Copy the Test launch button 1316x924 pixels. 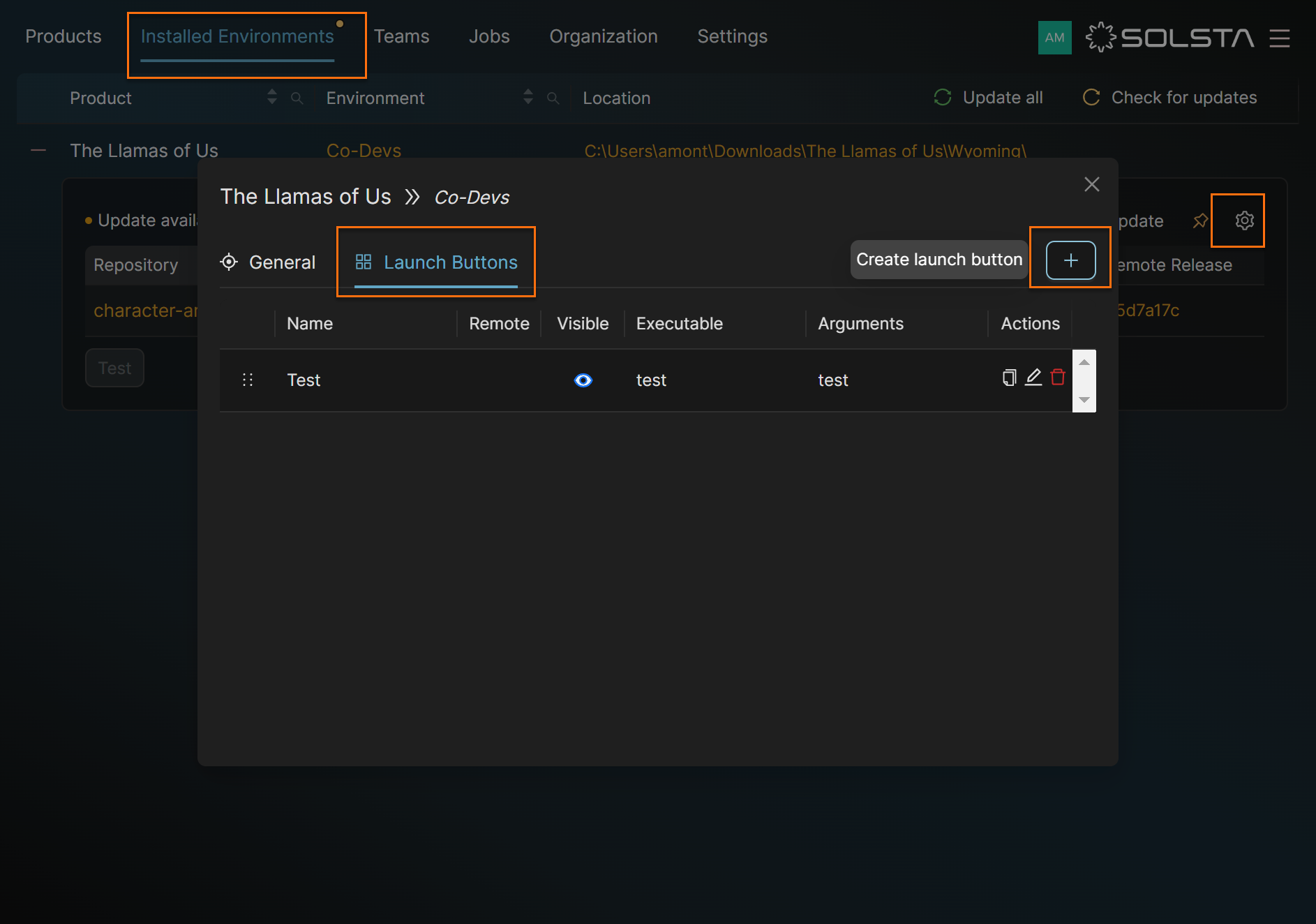coord(1009,378)
